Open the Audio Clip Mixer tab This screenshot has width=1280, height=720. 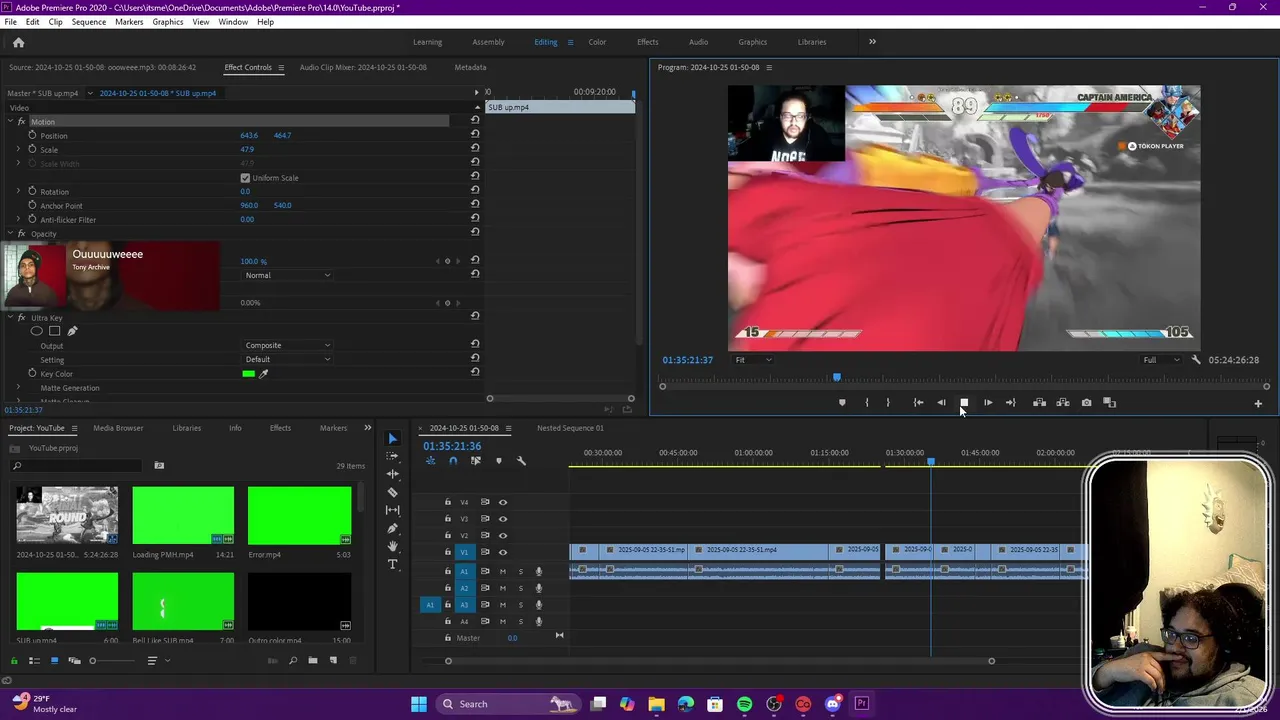(x=363, y=67)
